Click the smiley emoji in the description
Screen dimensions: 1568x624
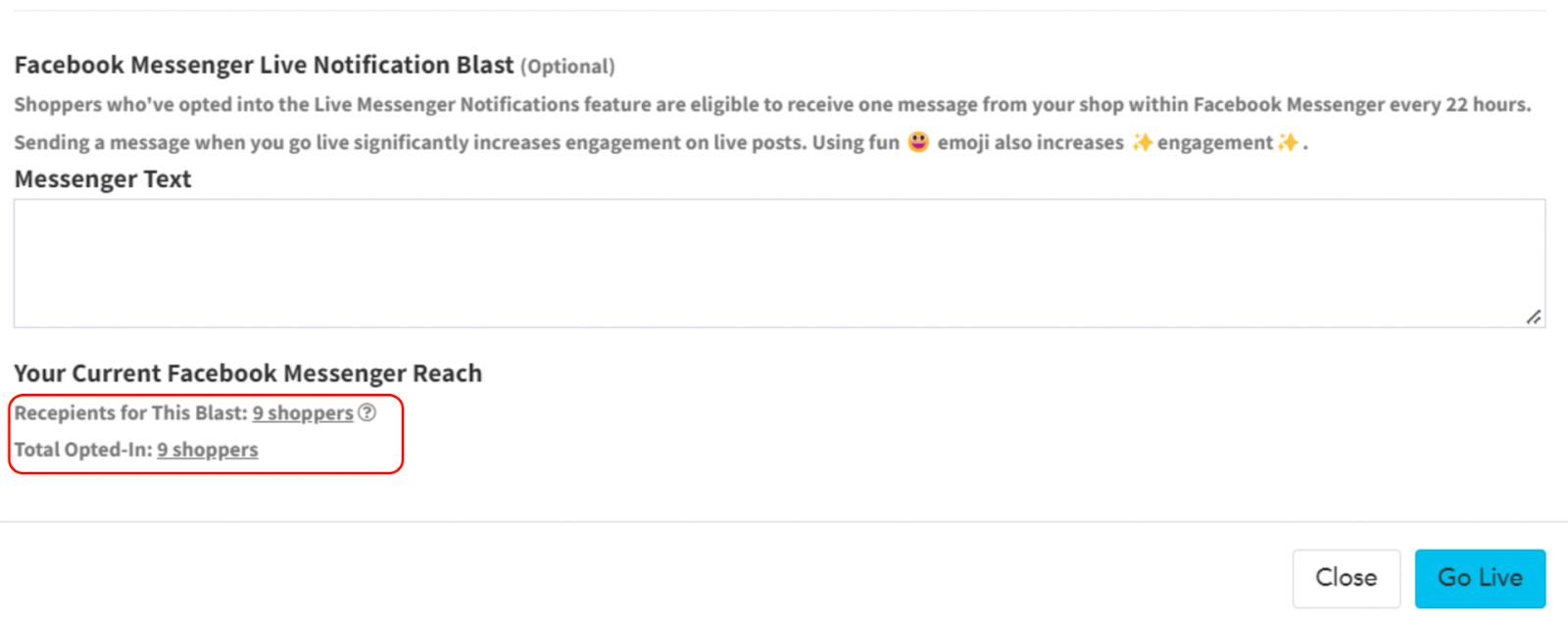[x=918, y=142]
